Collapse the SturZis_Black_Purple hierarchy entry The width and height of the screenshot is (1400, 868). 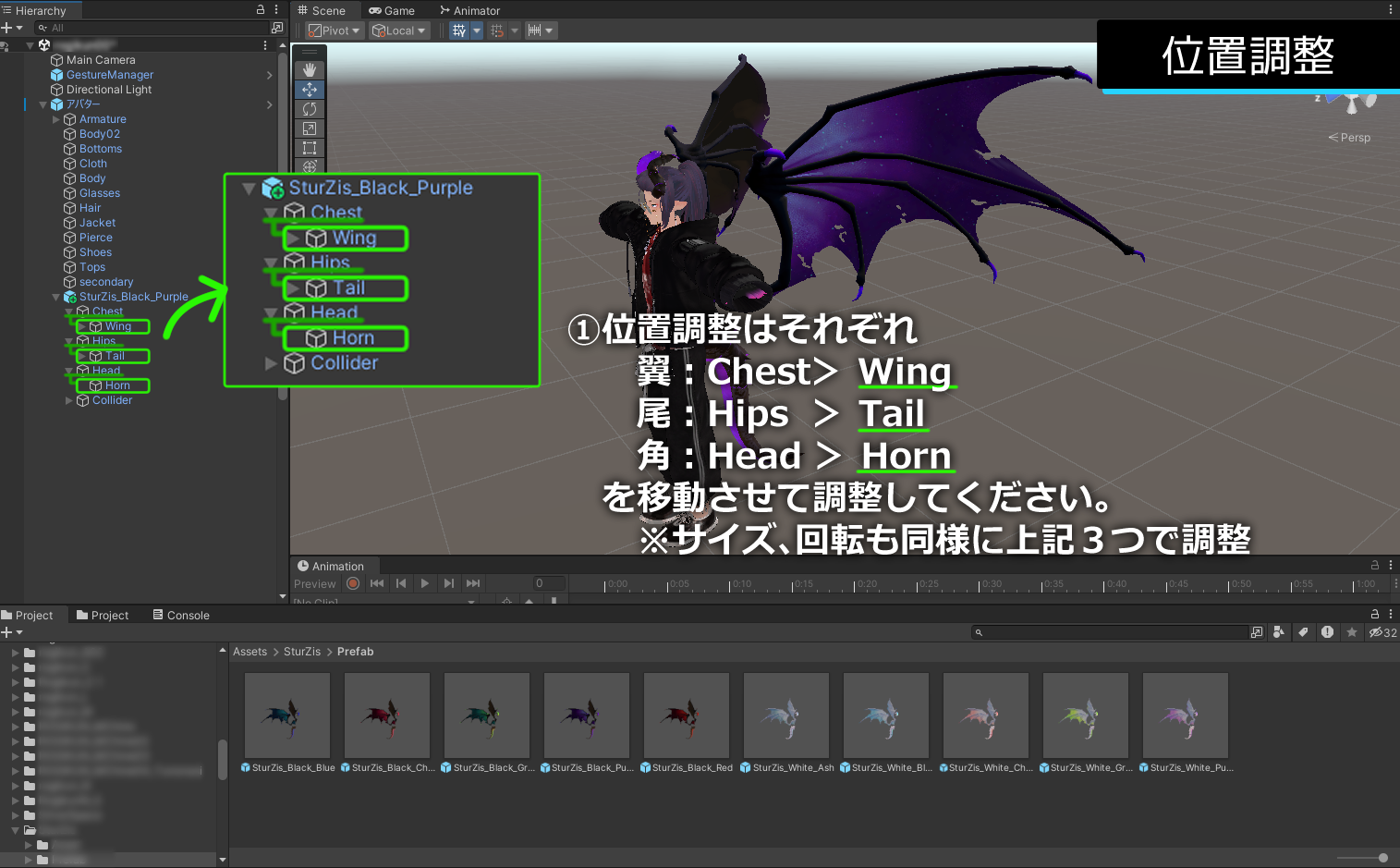tap(55, 296)
